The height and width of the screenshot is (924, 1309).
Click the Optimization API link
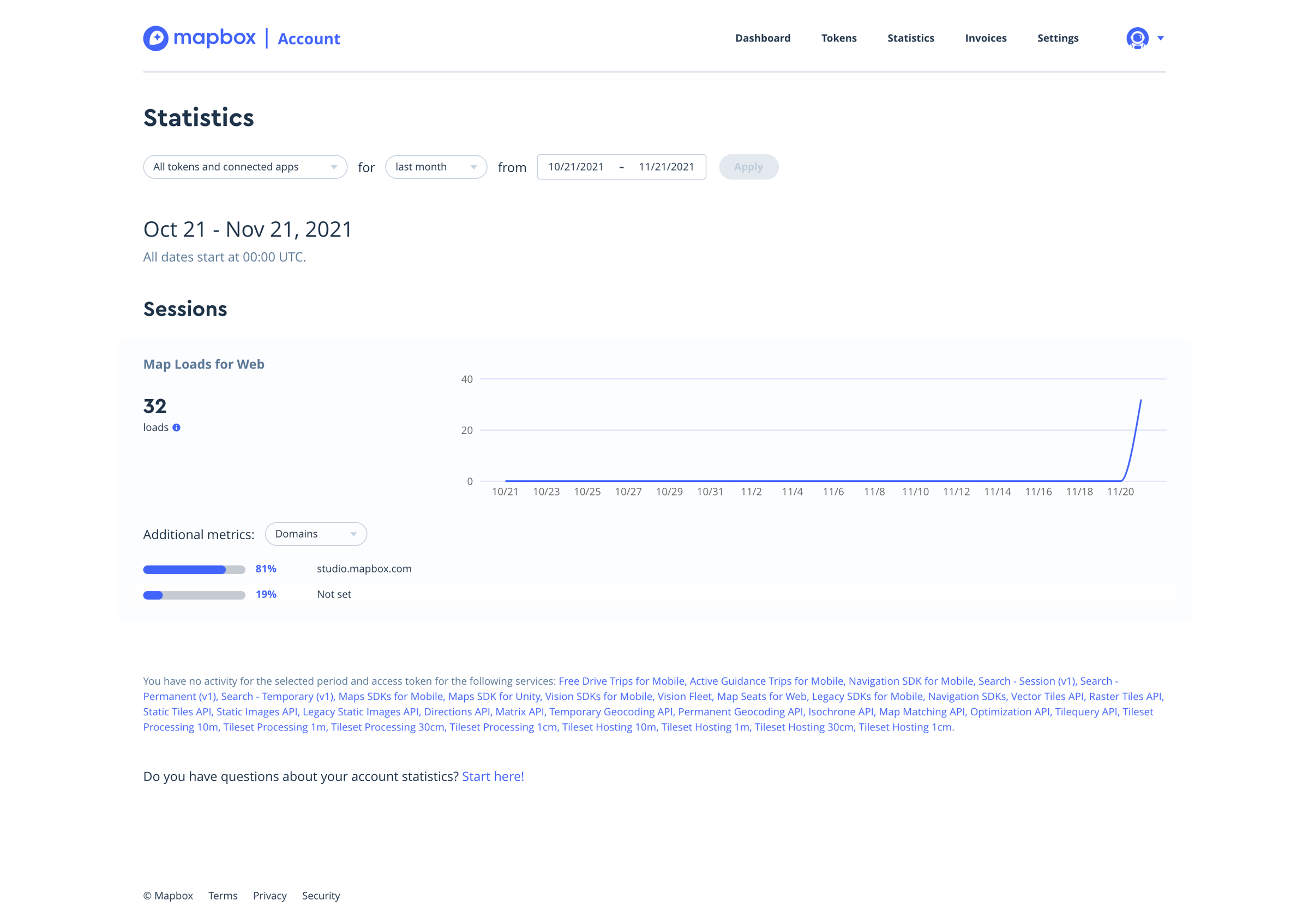(x=1010, y=711)
